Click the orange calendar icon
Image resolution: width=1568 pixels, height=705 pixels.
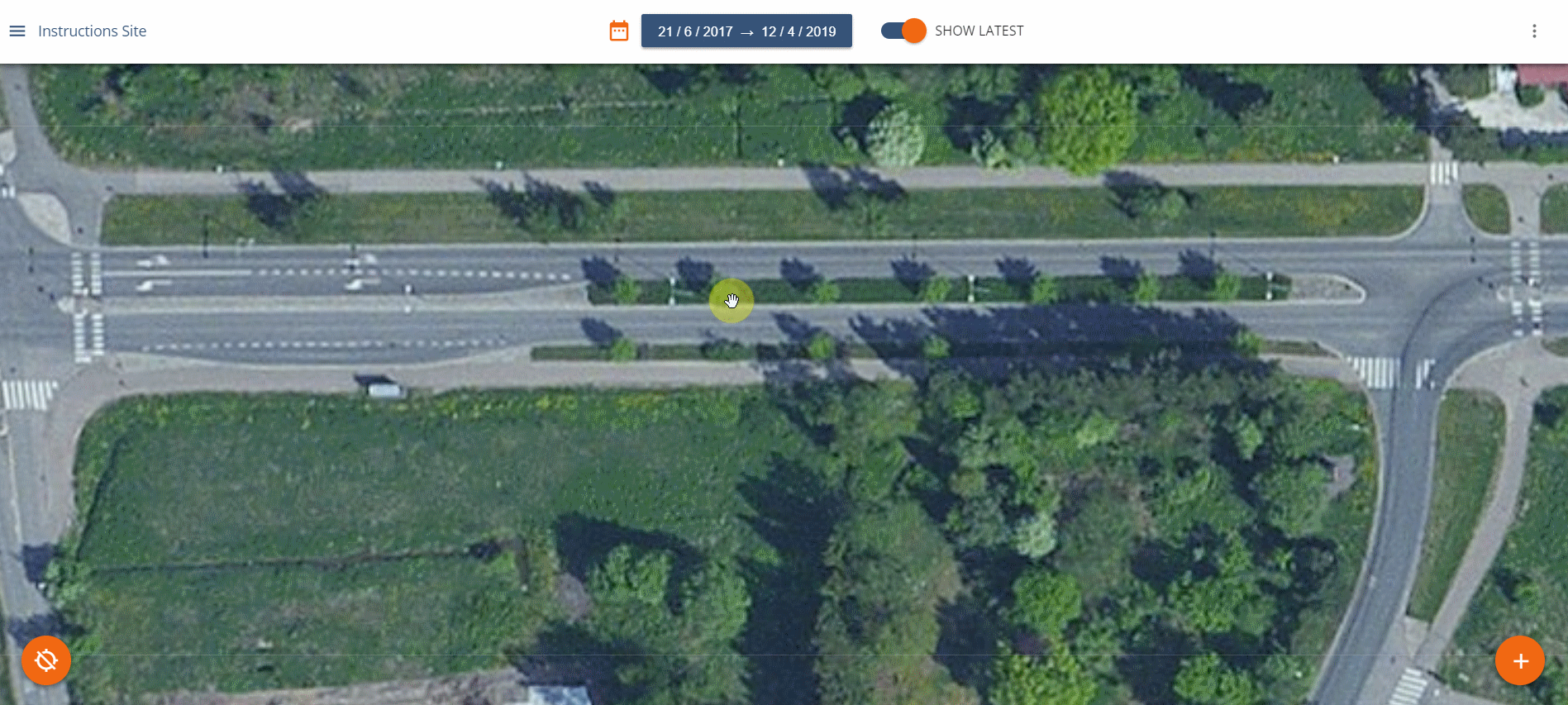pos(619,31)
